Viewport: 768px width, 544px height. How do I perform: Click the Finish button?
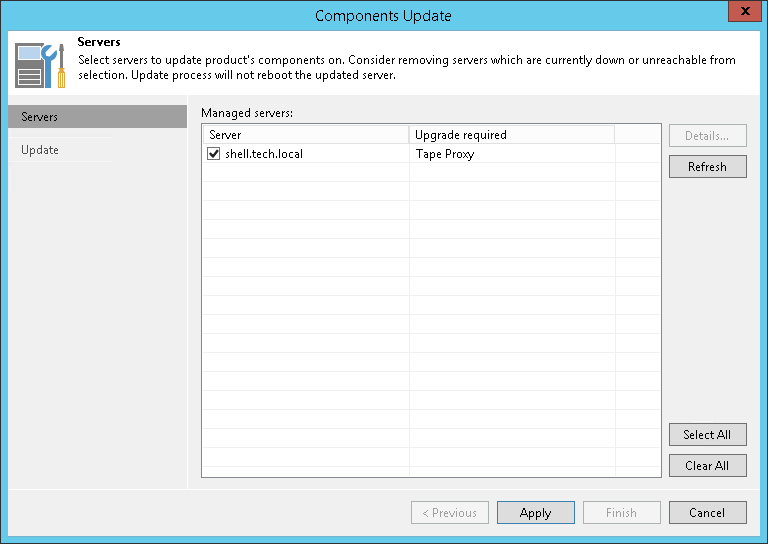click(x=621, y=513)
